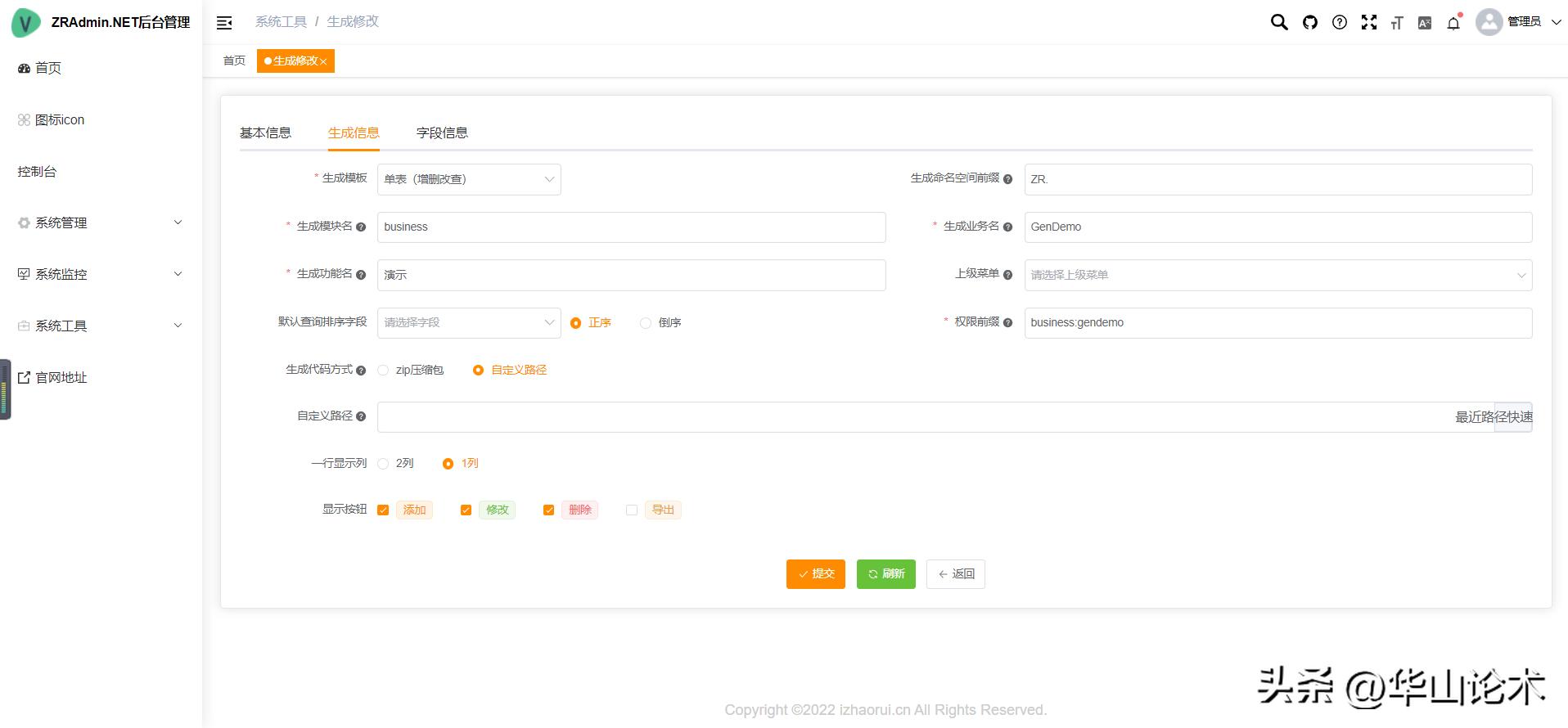Toggle fullscreen mode icon
The image size is (1568, 728).
tap(1369, 22)
